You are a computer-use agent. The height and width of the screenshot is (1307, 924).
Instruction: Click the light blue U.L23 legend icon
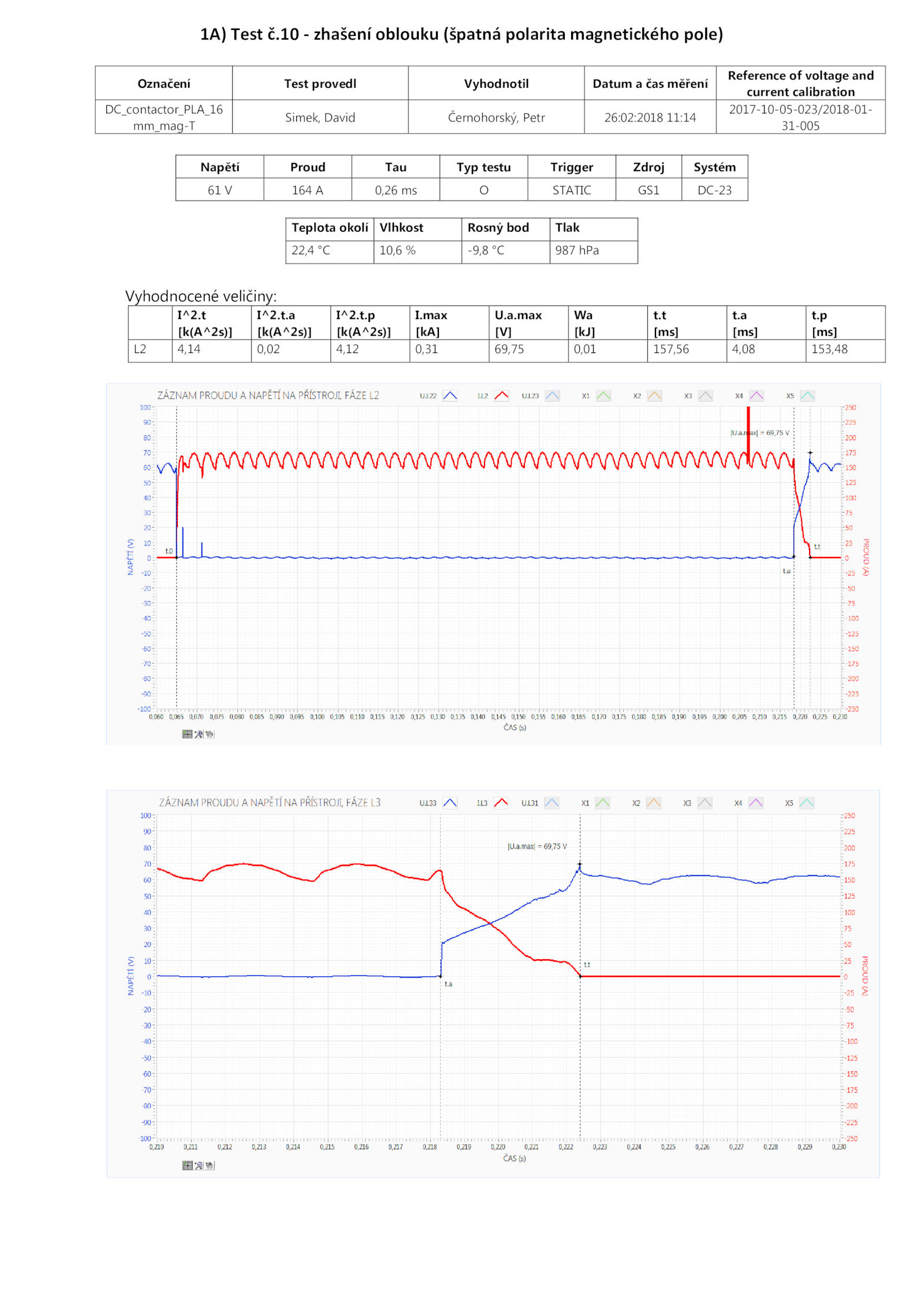tap(552, 396)
